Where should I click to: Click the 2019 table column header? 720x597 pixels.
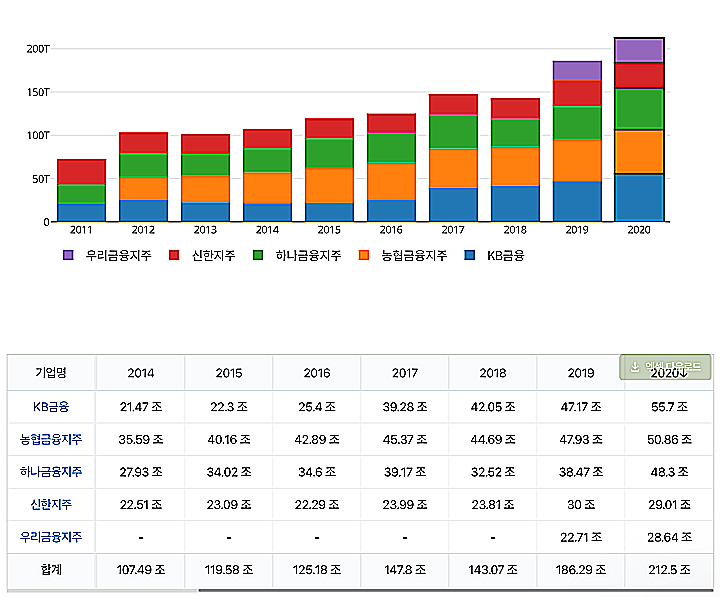[x=581, y=373]
